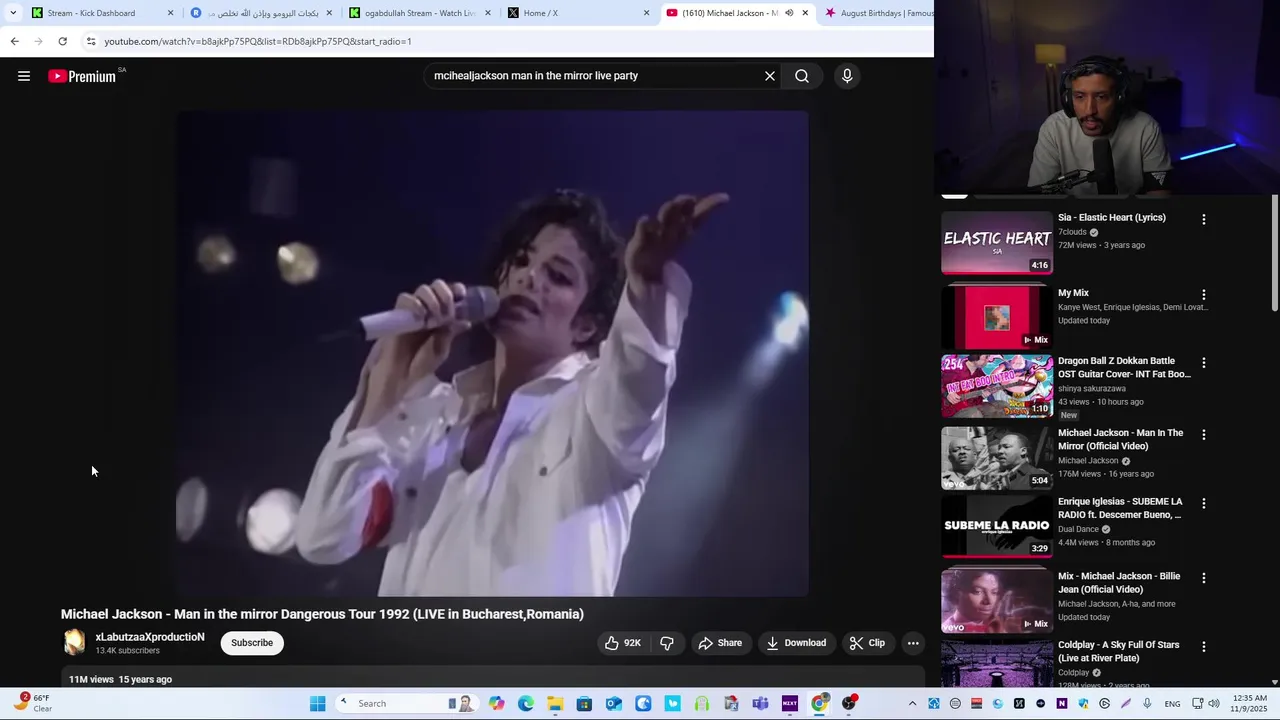The width and height of the screenshot is (1280, 720).
Task: Pause the playing video in the player
Action: 492,353
